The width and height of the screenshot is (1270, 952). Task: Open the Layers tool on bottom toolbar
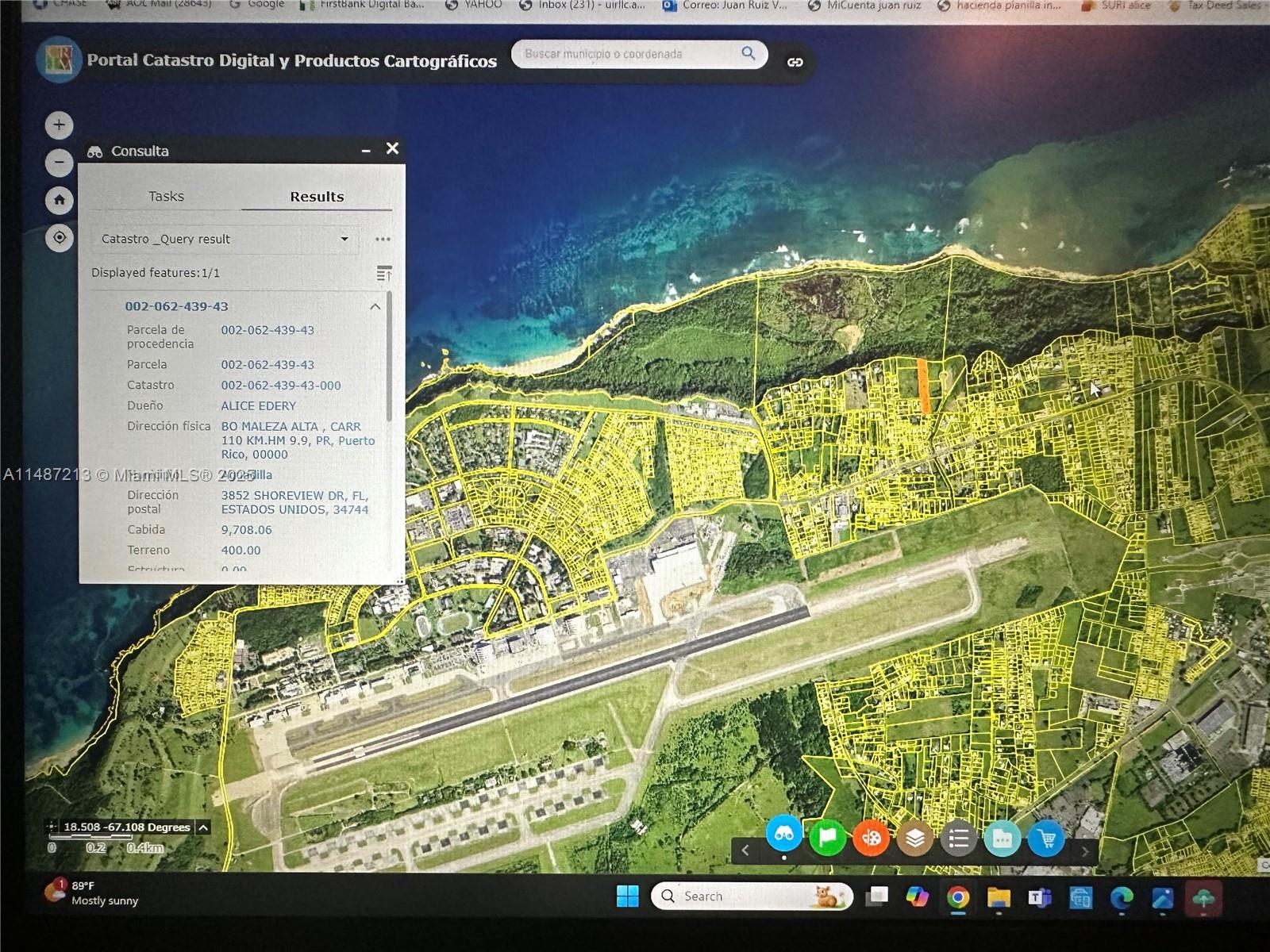(915, 837)
